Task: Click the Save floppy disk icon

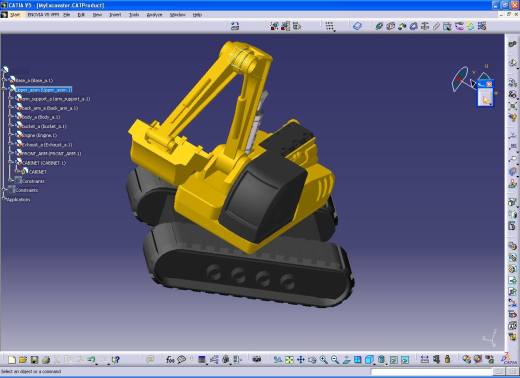Action: 34,360
